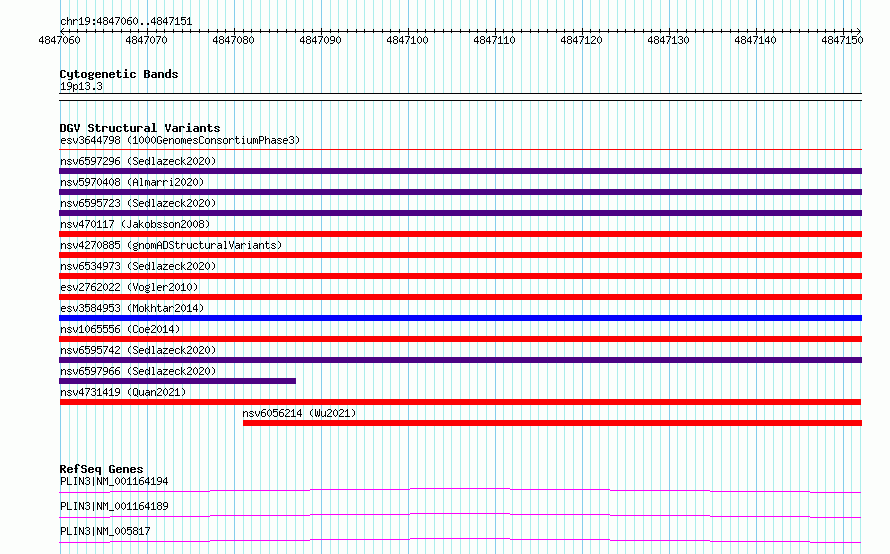Select the RefSeq Genes track heading

[101, 469]
